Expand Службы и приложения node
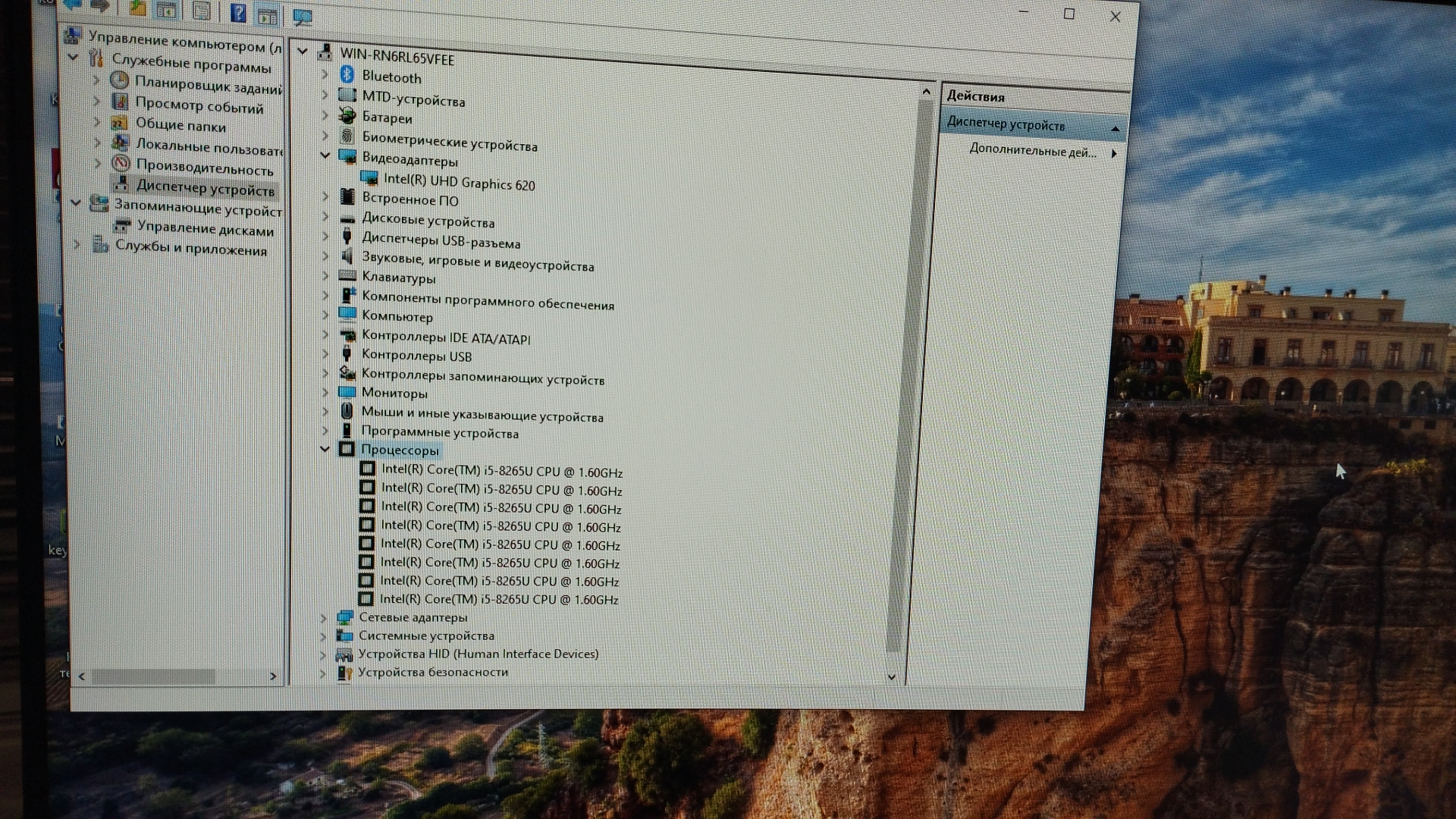 point(77,244)
